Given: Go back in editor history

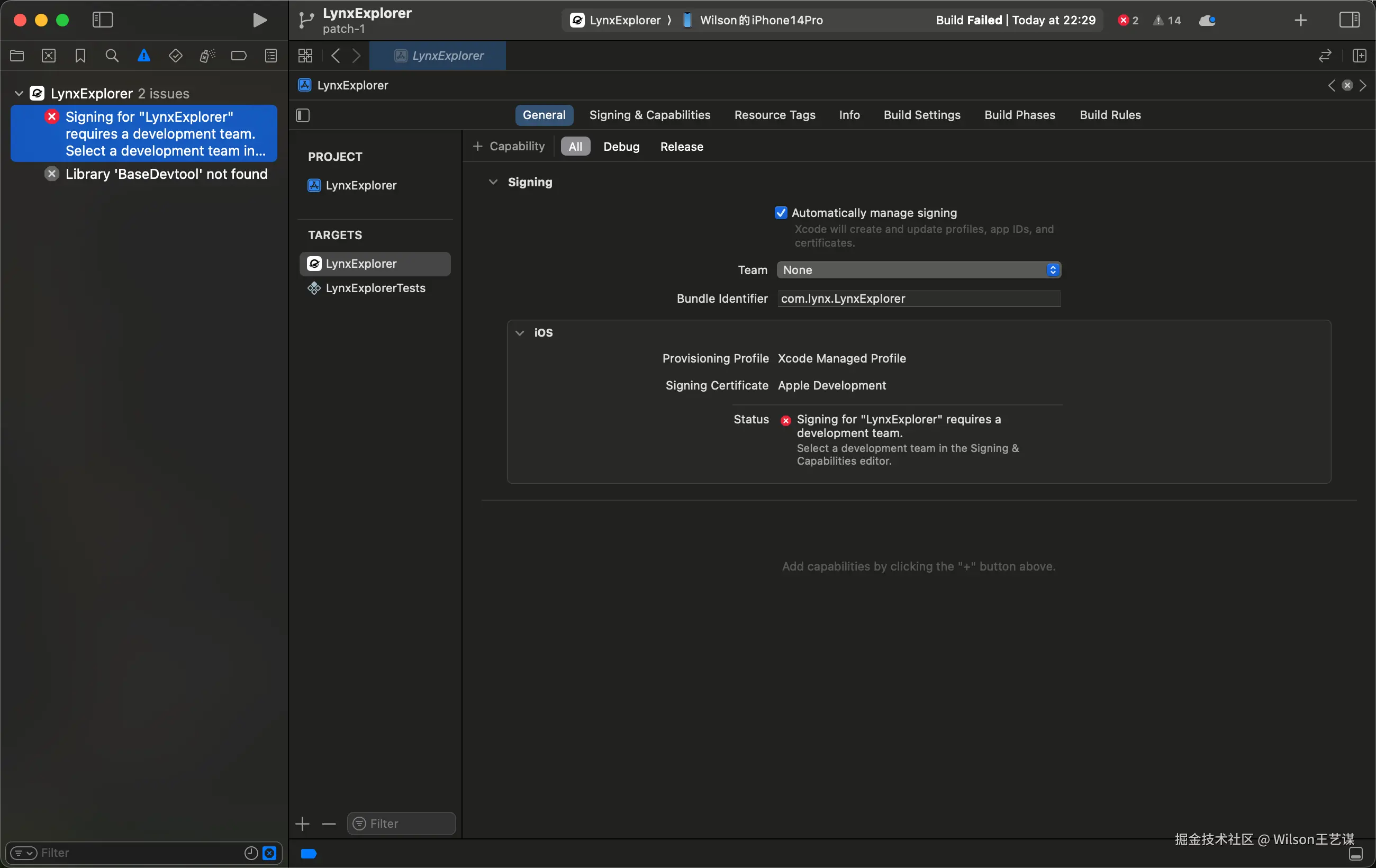Looking at the screenshot, I should tap(336, 56).
